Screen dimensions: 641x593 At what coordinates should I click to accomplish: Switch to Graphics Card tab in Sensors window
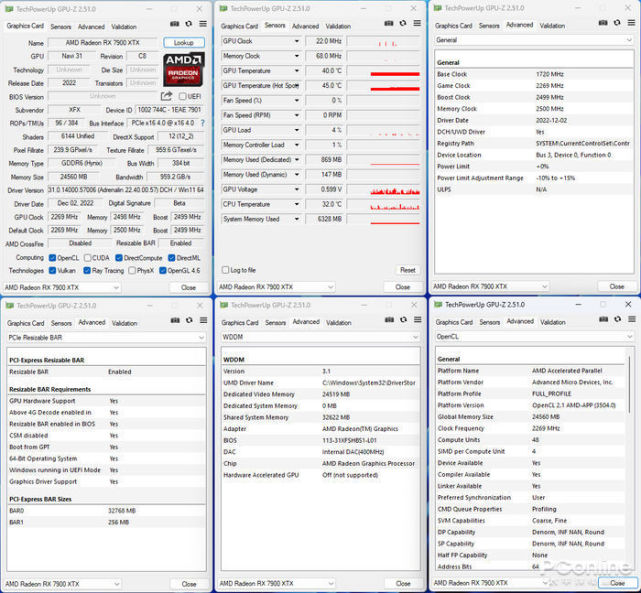(x=239, y=26)
